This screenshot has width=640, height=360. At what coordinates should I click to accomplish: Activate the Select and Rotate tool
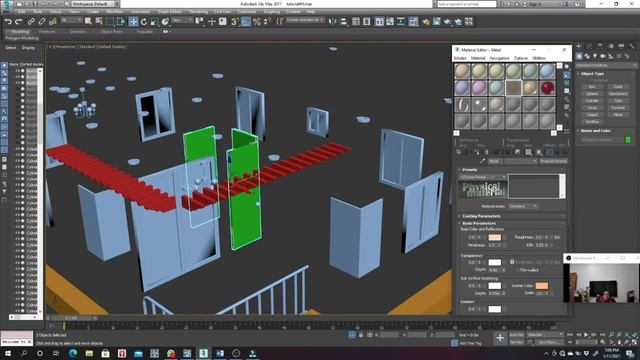coord(144,21)
